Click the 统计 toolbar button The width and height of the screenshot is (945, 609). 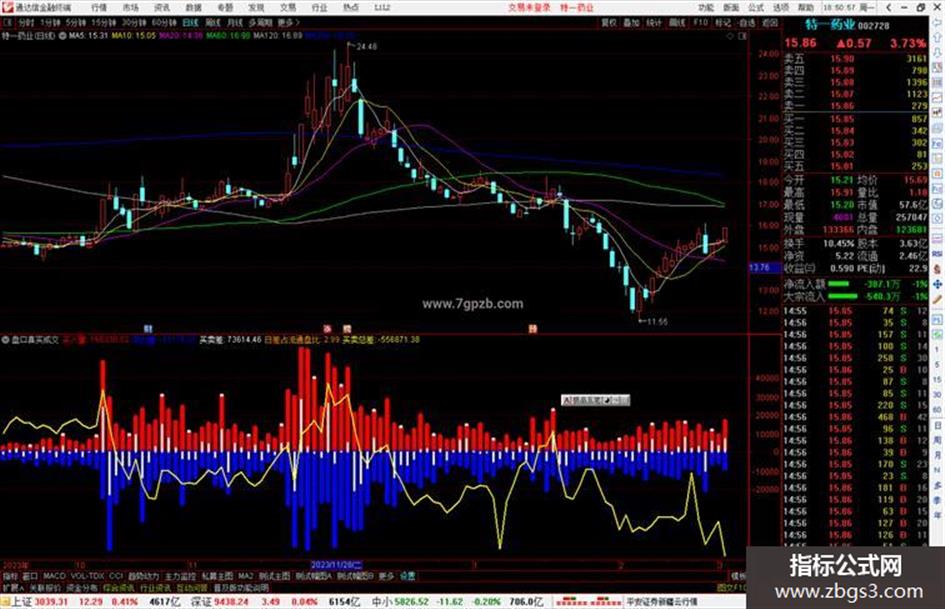654,22
